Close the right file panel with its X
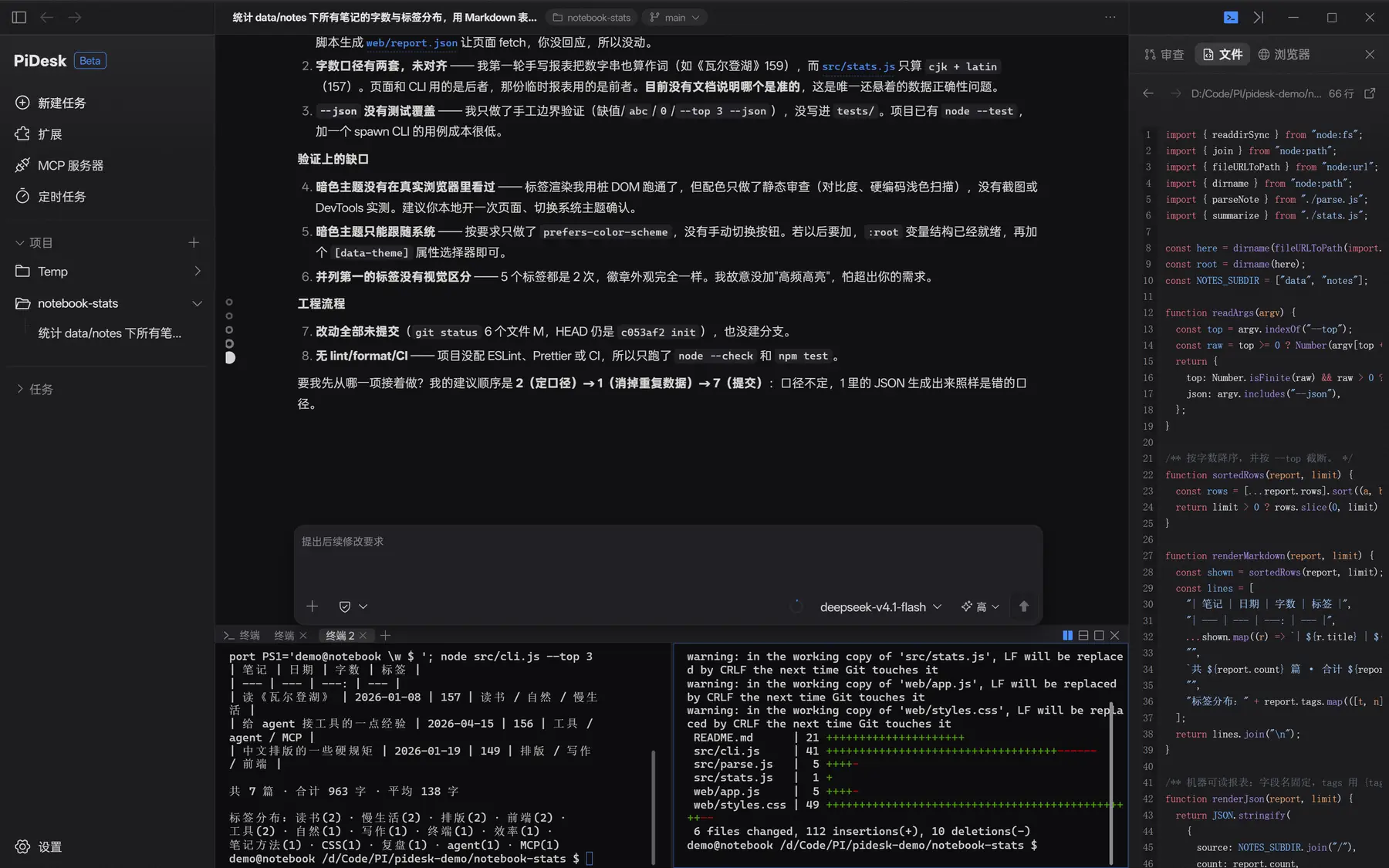The width and height of the screenshot is (1389, 868). click(x=1370, y=54)
